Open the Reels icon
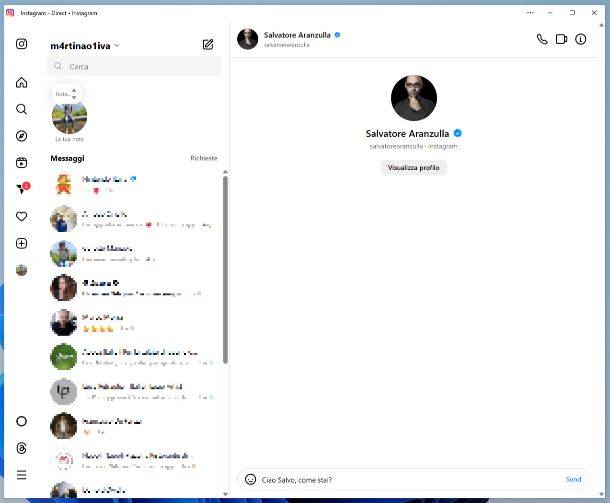The height and width of the screenshot is (503, 610). [x=21, y=163]
